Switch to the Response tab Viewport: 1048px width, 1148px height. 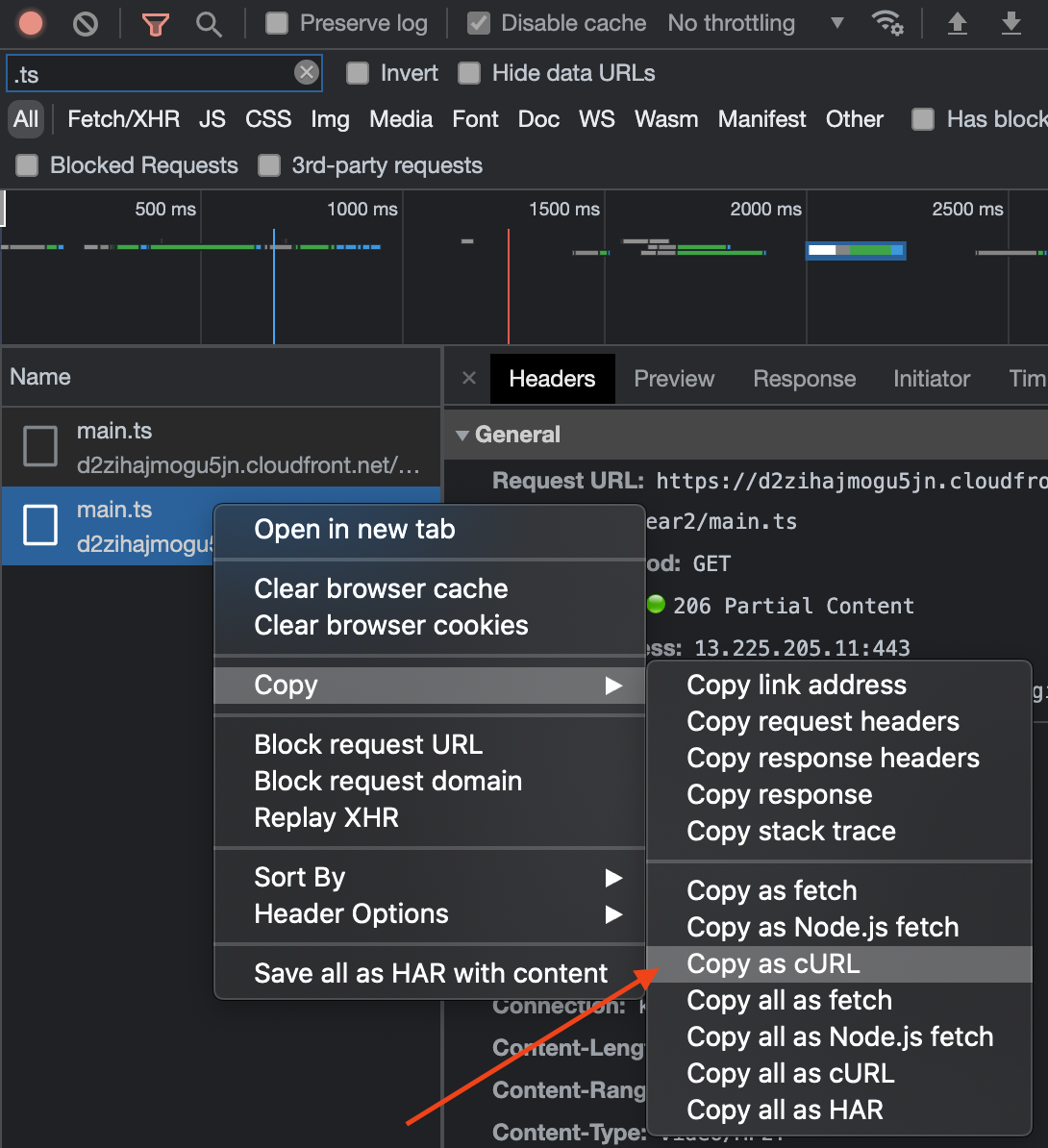[804, 379]
